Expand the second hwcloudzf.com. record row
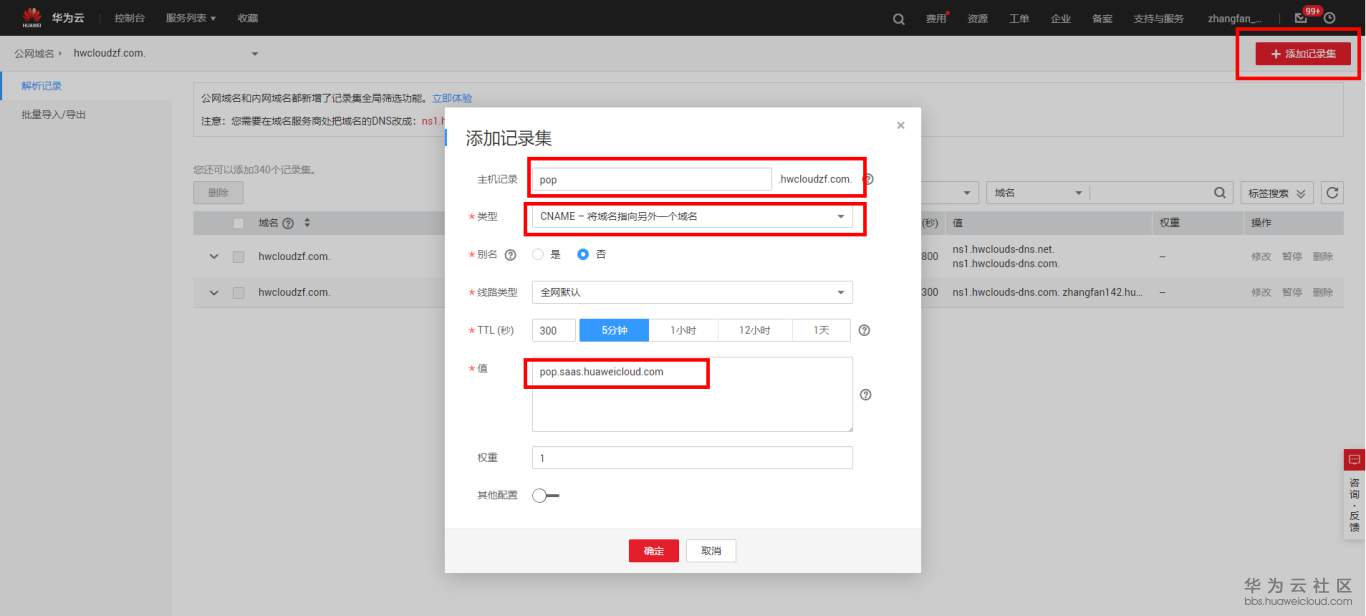The image size is (1366, 616). pos(214,292)
